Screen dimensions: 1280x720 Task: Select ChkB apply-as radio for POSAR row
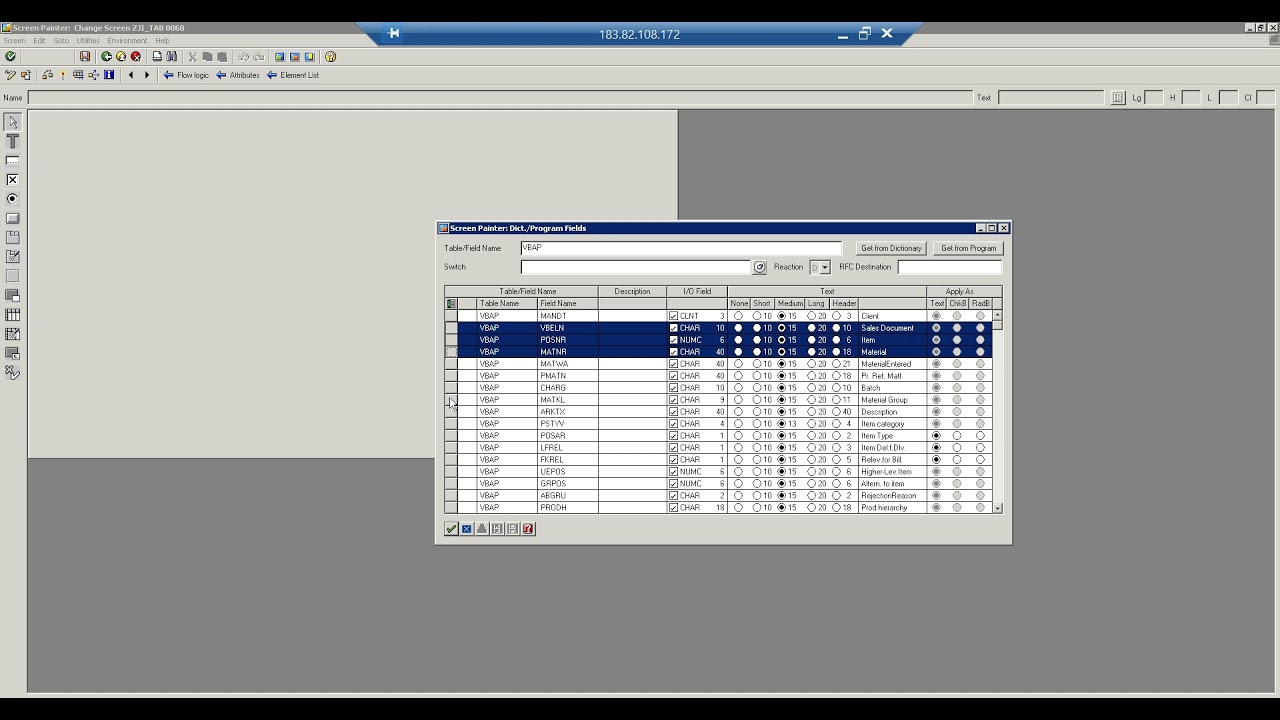point(957,436)
